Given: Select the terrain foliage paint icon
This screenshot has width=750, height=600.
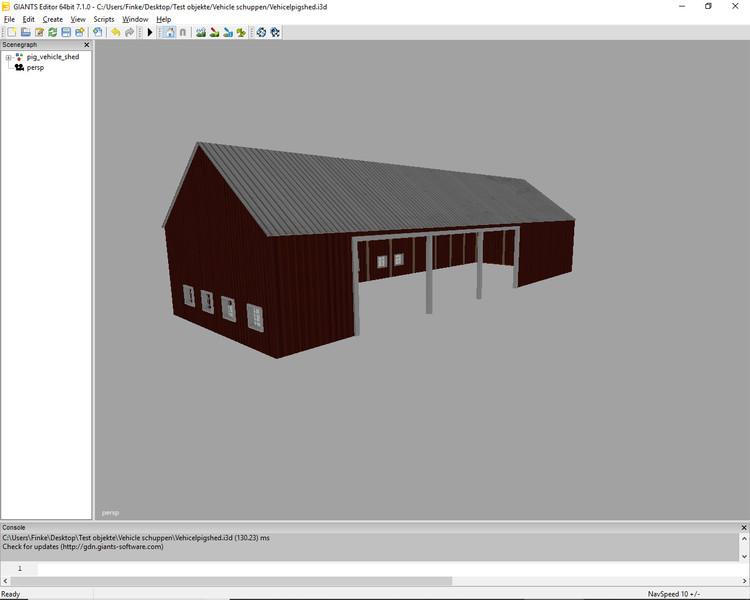Looking at the screenshot, I should 240,32.
